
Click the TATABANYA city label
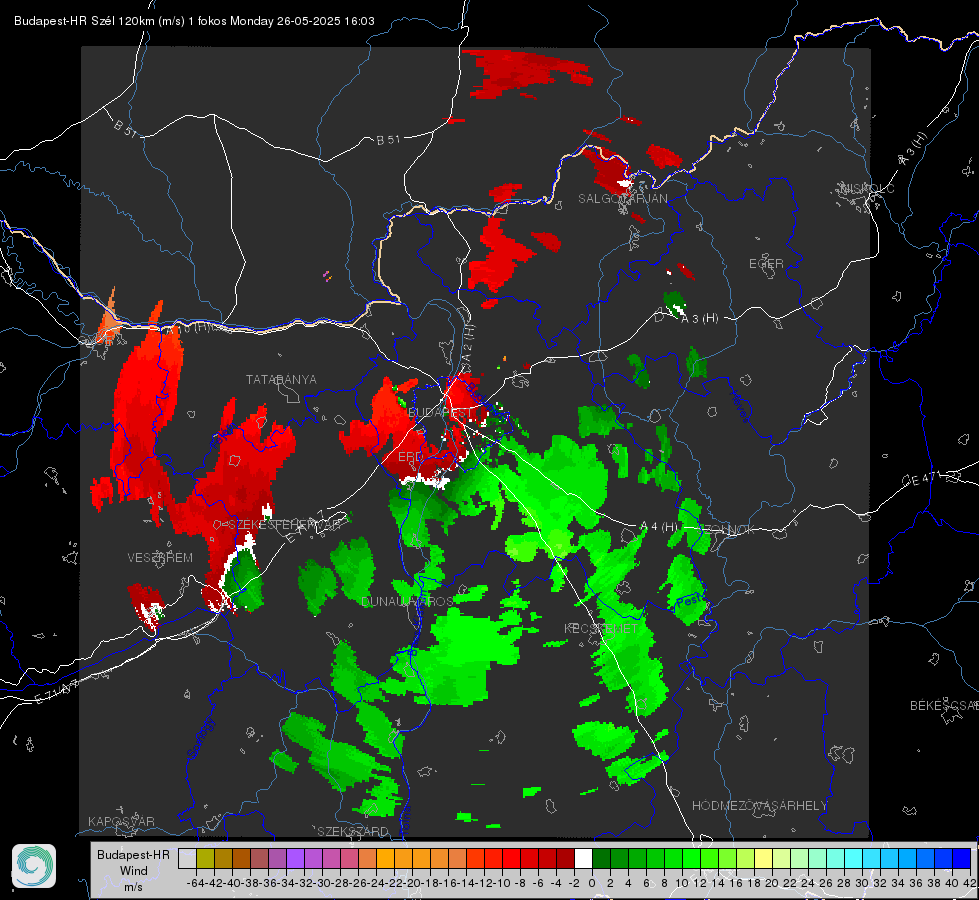pos(281,380)
